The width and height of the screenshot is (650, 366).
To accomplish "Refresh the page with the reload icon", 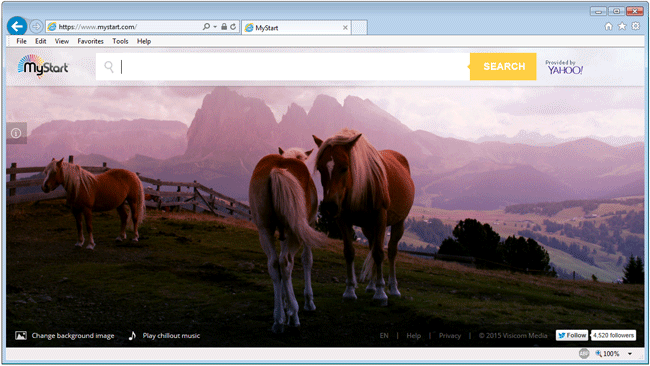I will tap(233, 27).
